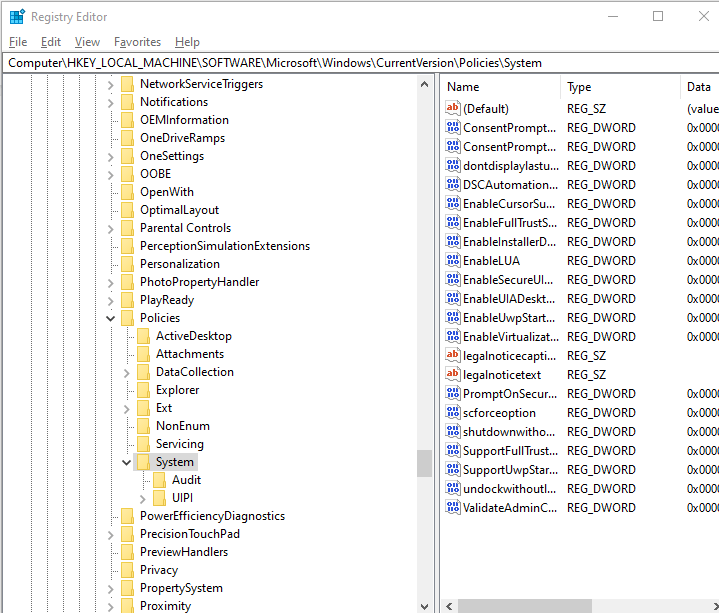Sort values by the Name column header
Image resolution: width=719 pixels, height=613 pixels.
click(x=502, y=87)
